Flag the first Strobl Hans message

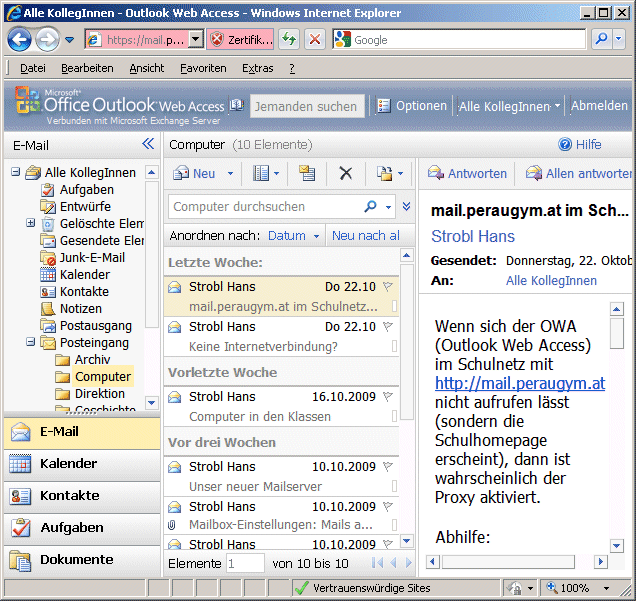(388, 287)
